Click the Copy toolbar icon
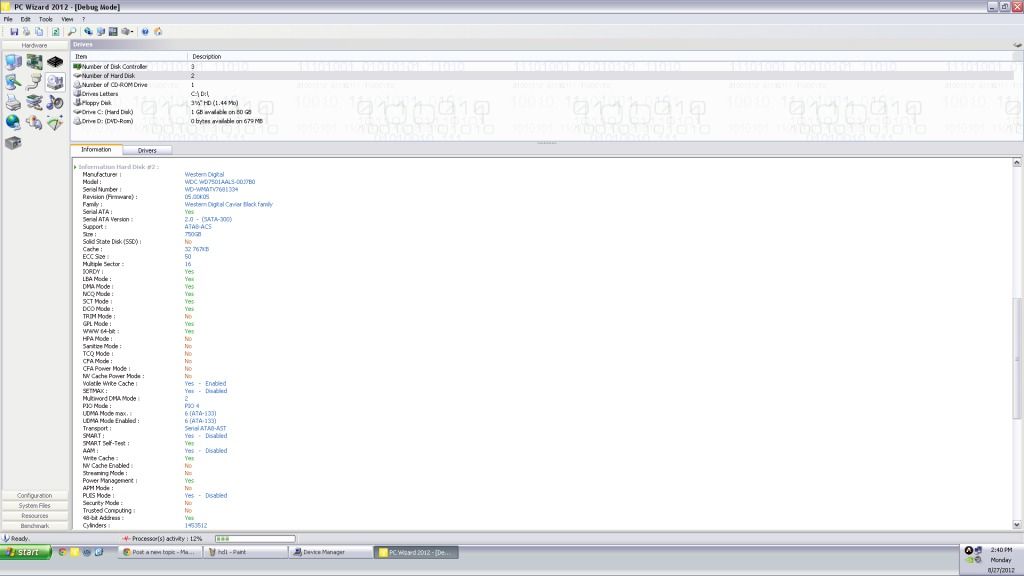The image size is (1024, 576). pyautogui.click(x=39, y=31)
